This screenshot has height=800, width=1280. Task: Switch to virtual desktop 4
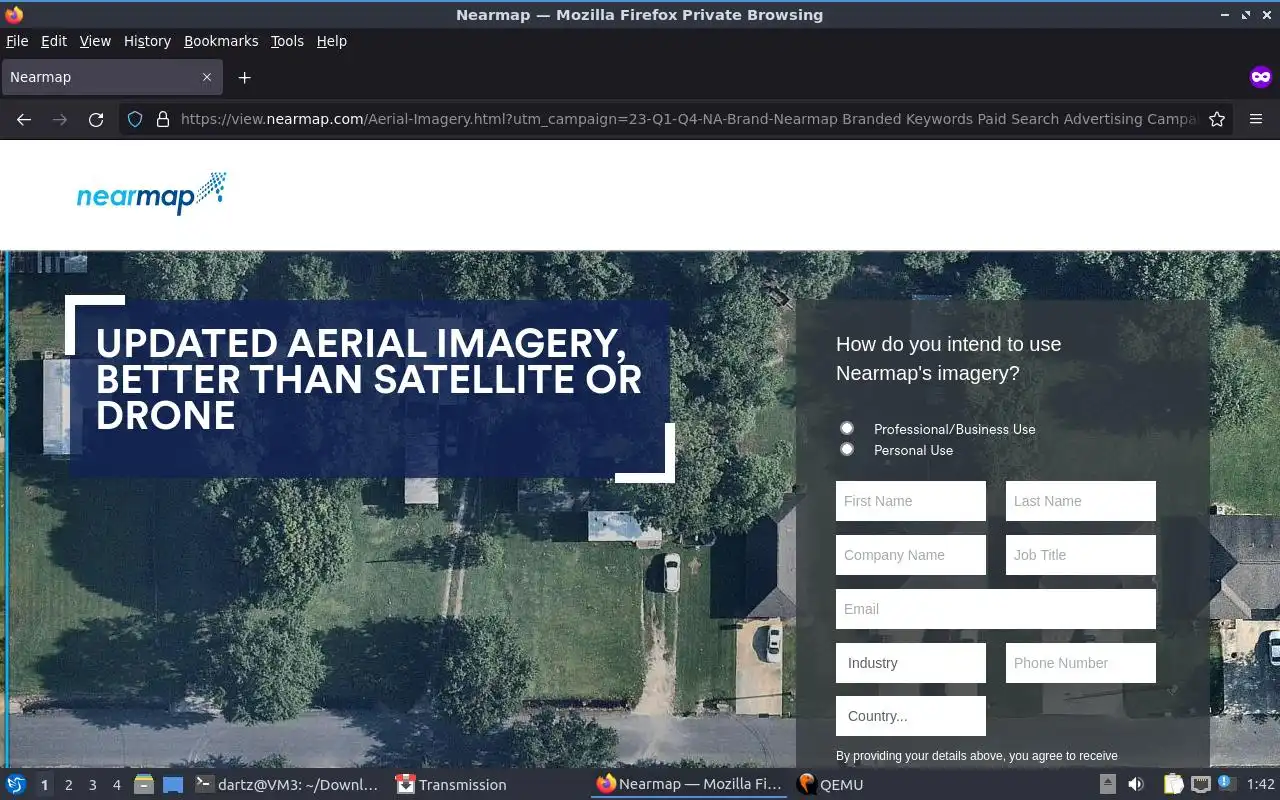(117, 785)
